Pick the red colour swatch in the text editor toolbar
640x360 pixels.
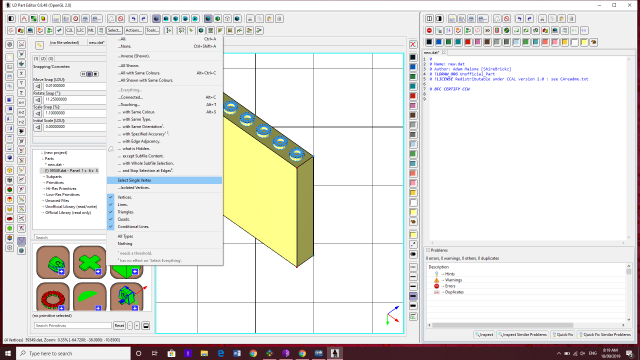coord(468,42)
